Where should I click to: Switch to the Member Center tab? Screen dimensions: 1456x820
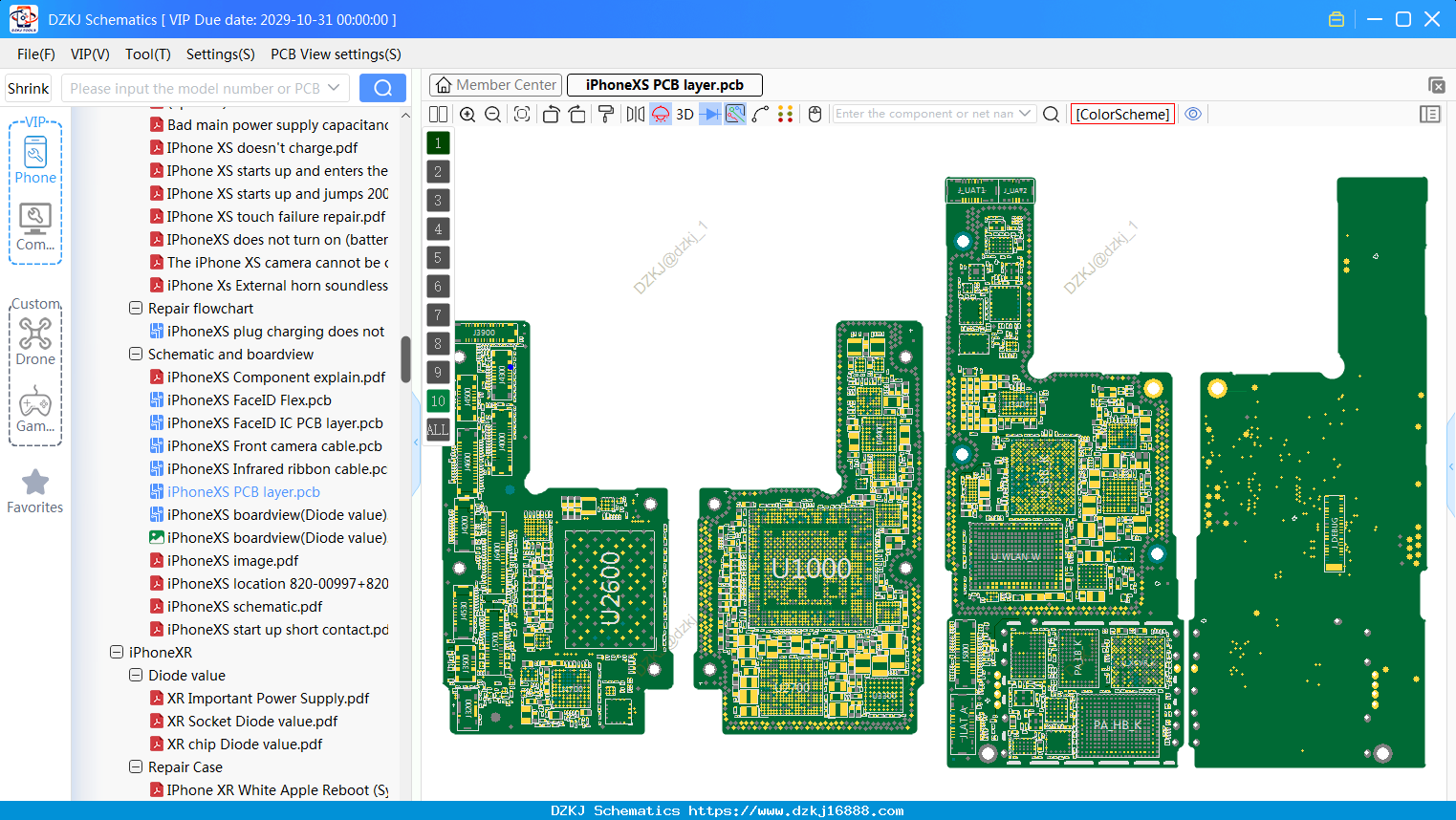(496, 85)
